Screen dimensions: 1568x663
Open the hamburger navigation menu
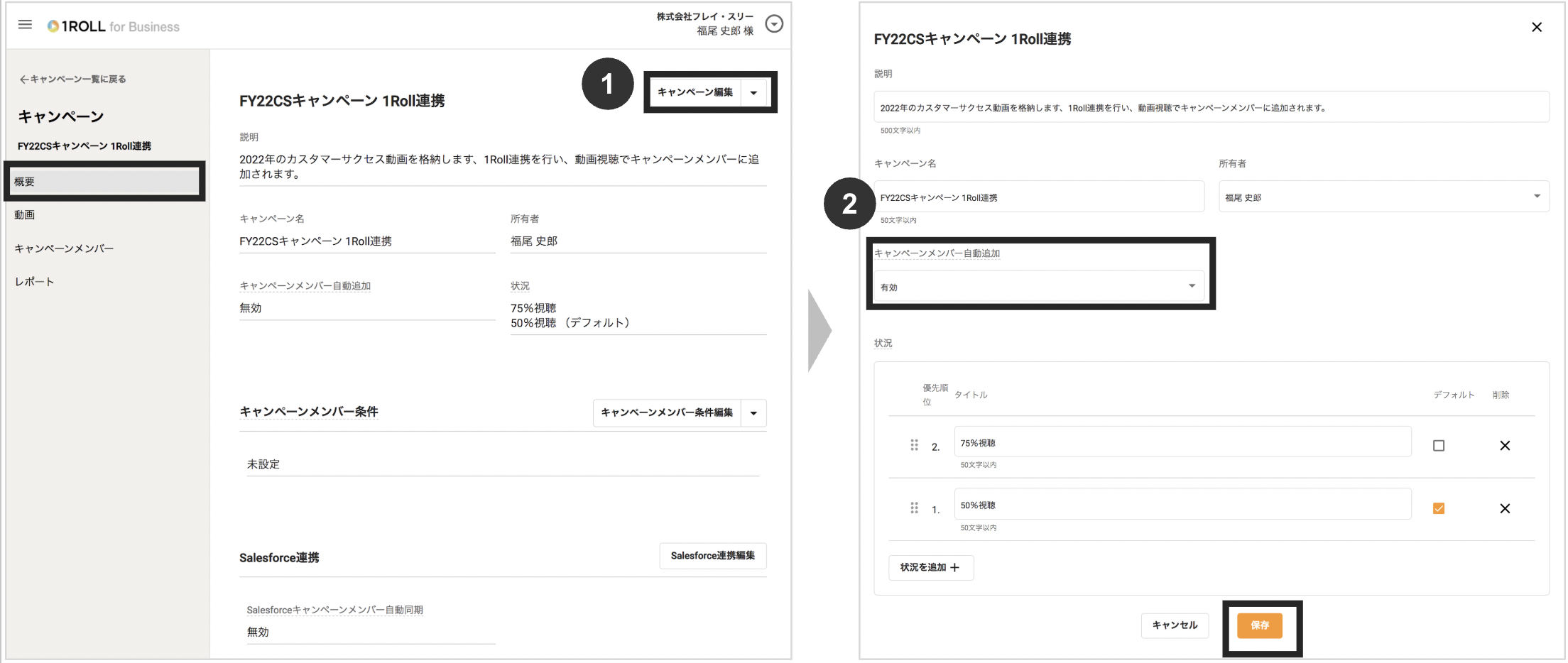coord(25,23)
